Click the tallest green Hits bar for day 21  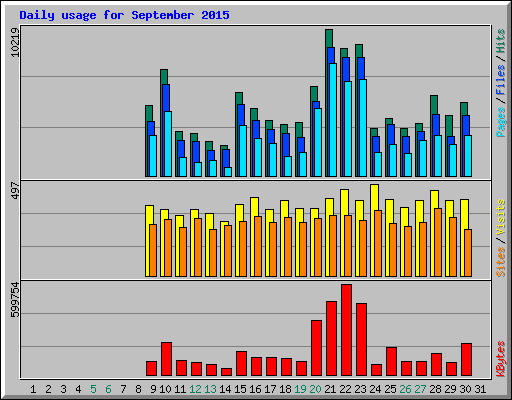329,38
